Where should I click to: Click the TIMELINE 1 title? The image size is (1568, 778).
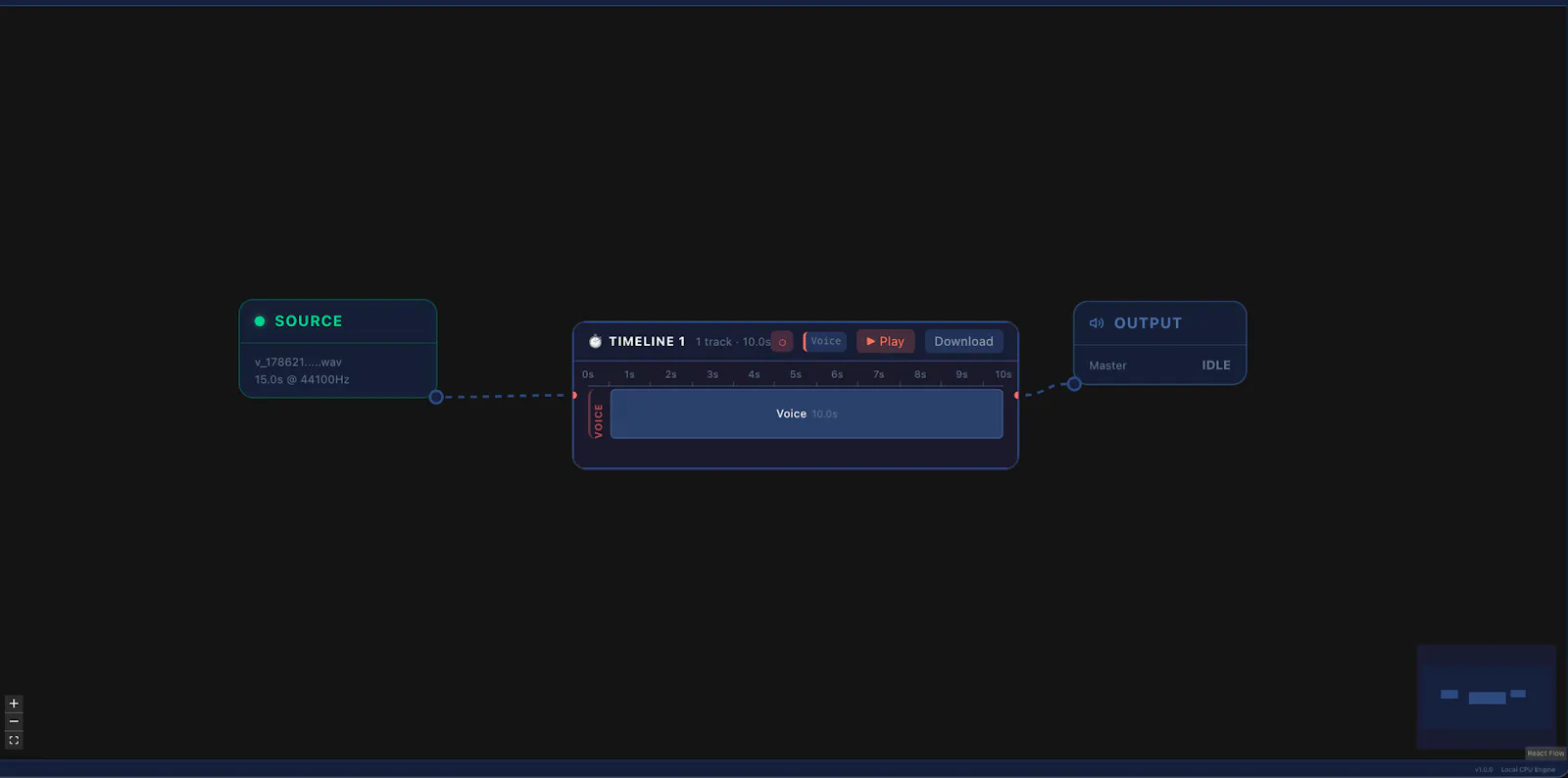[647, 341]
